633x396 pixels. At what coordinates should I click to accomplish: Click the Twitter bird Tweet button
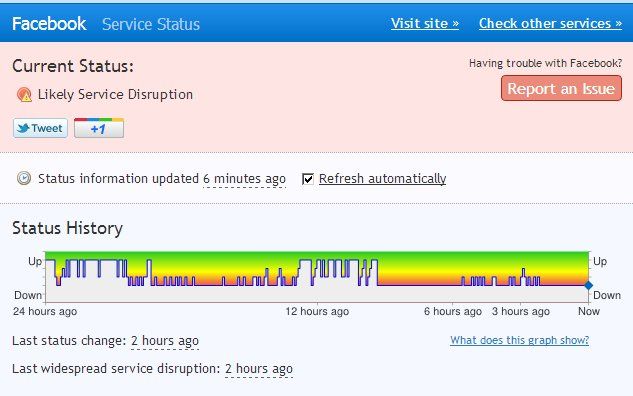pos(40,128)
